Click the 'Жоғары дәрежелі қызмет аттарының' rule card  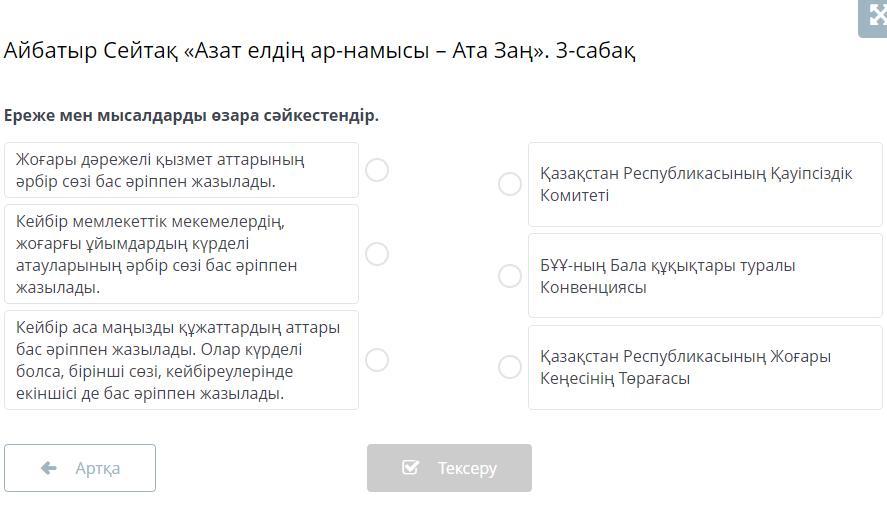(181, 170)
